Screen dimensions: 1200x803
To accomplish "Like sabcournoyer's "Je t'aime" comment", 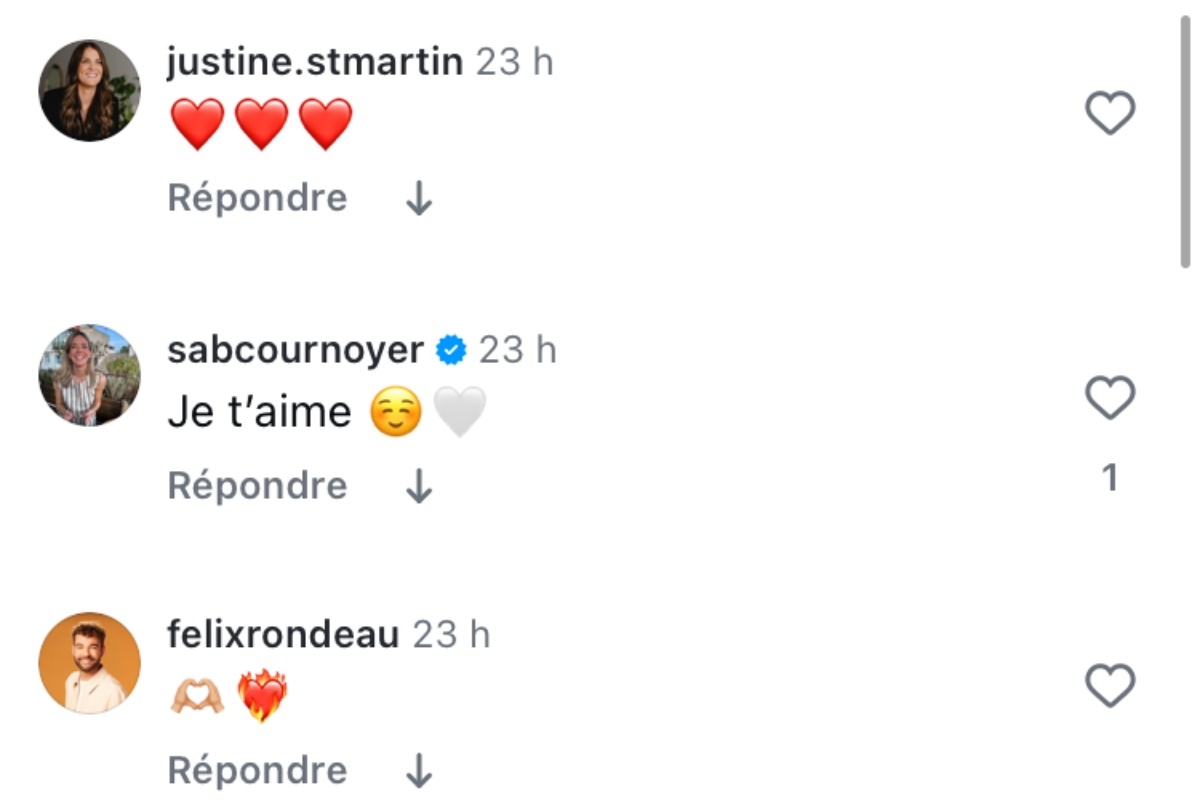I will [1110, 399].
